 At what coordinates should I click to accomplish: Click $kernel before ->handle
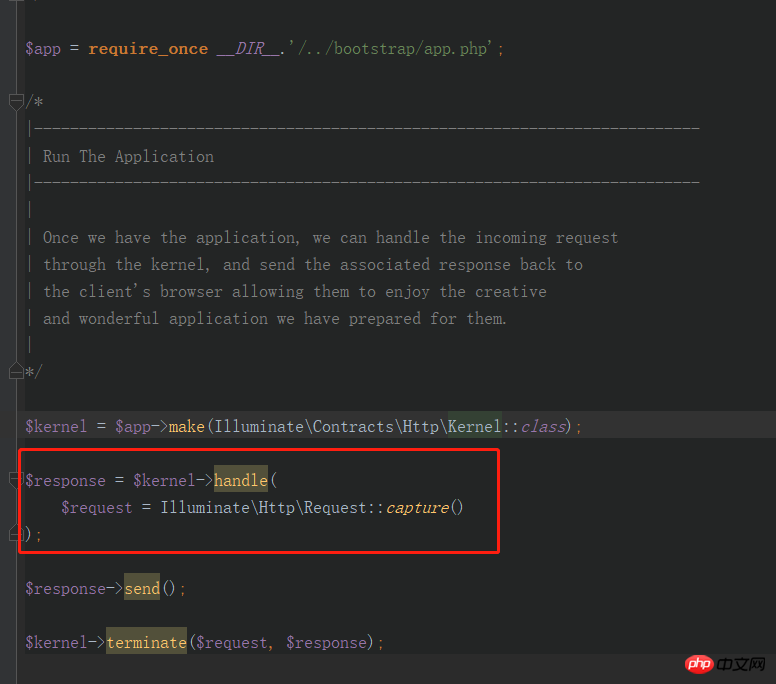pyautogui.click(x=164, y=481)
